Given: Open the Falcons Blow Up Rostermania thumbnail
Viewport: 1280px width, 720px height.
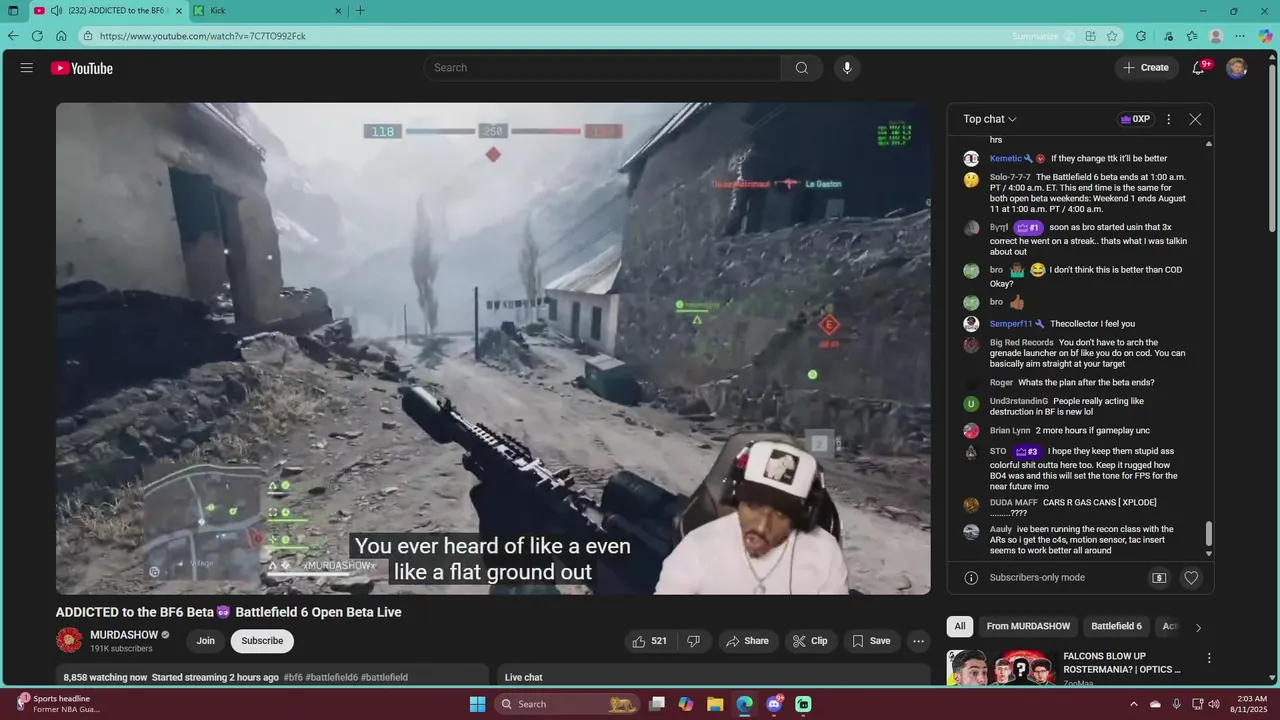Looking at the screenshot, I should coord(1001,667).
